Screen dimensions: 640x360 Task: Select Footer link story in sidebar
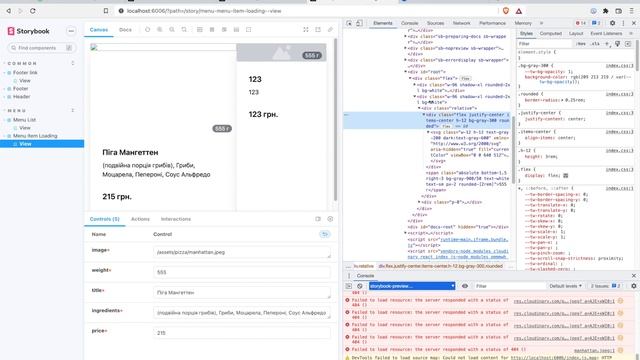pos(25,73)
